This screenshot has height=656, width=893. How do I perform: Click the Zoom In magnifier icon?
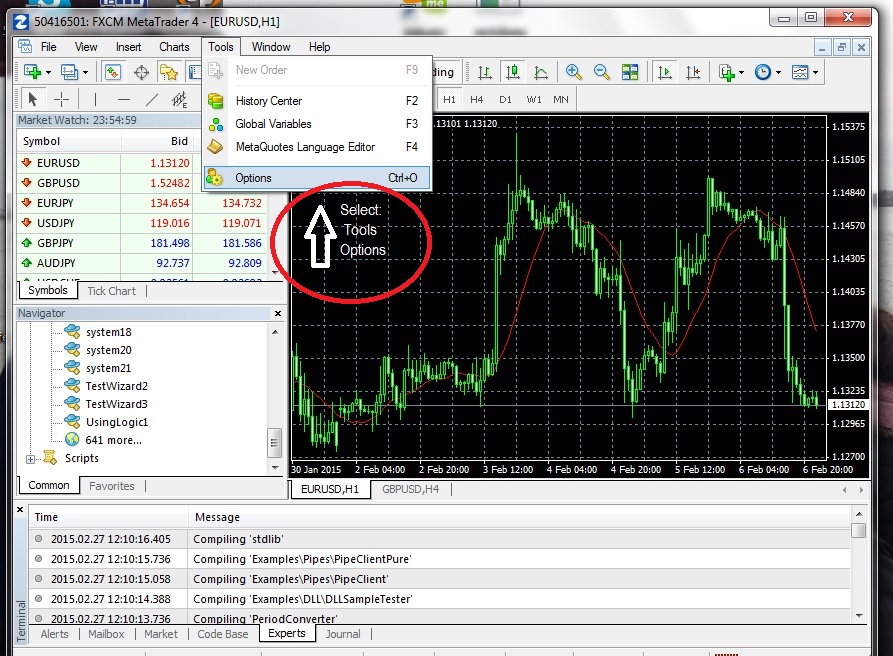[574, 72]
